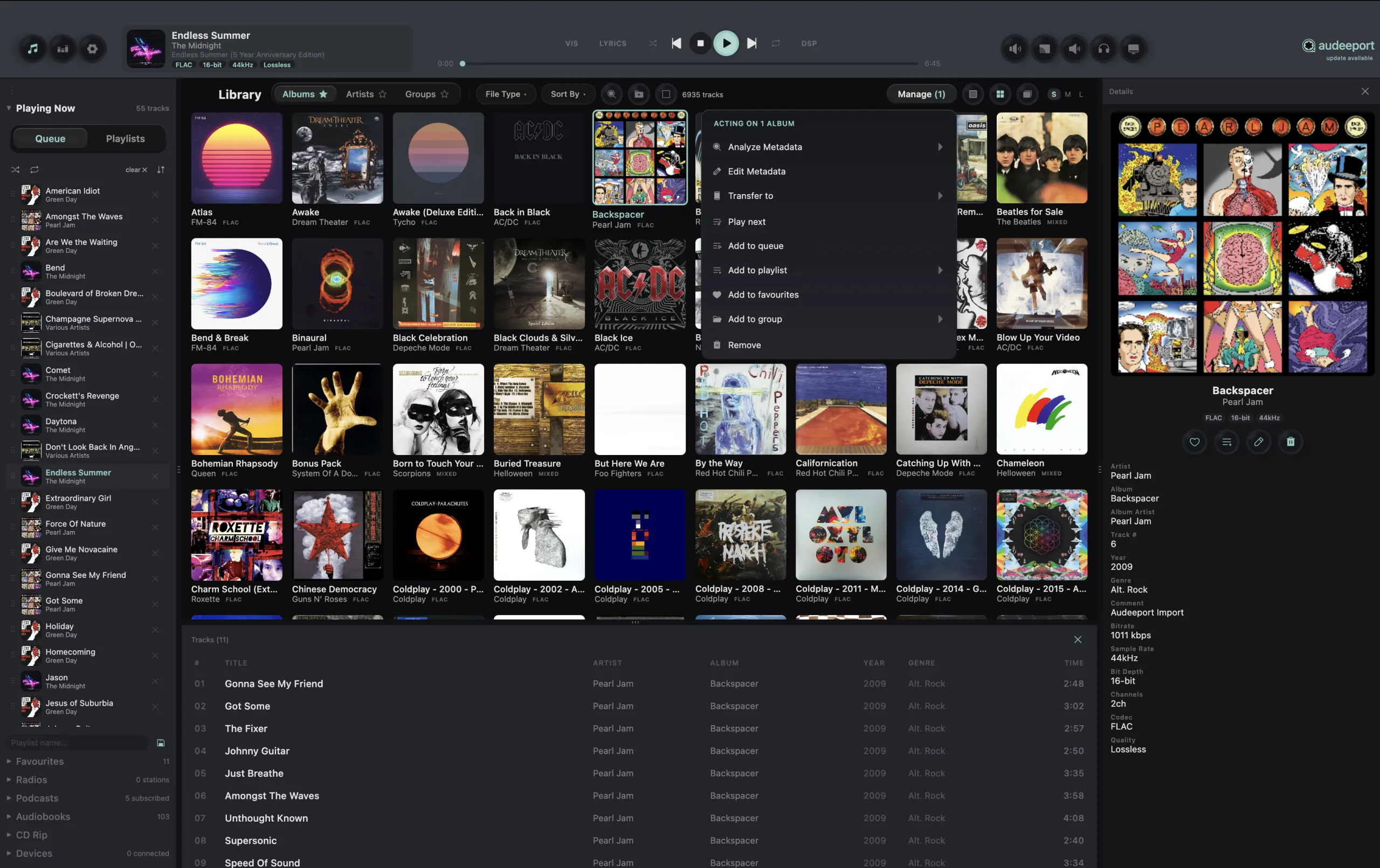The height and width of the screenshot is (868, 1380).
Task: Skip to next track
Action: click(752, 43)
